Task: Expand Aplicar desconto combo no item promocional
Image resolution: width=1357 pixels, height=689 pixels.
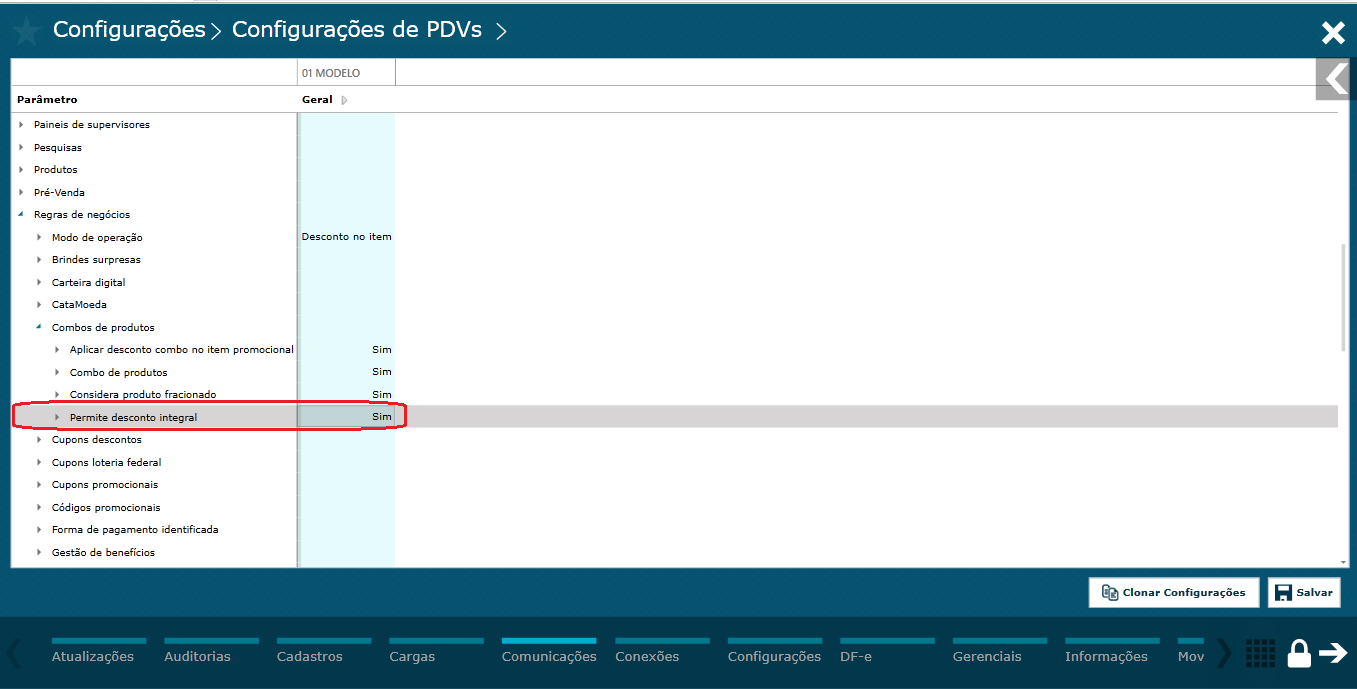Action: tap(57, 350)
